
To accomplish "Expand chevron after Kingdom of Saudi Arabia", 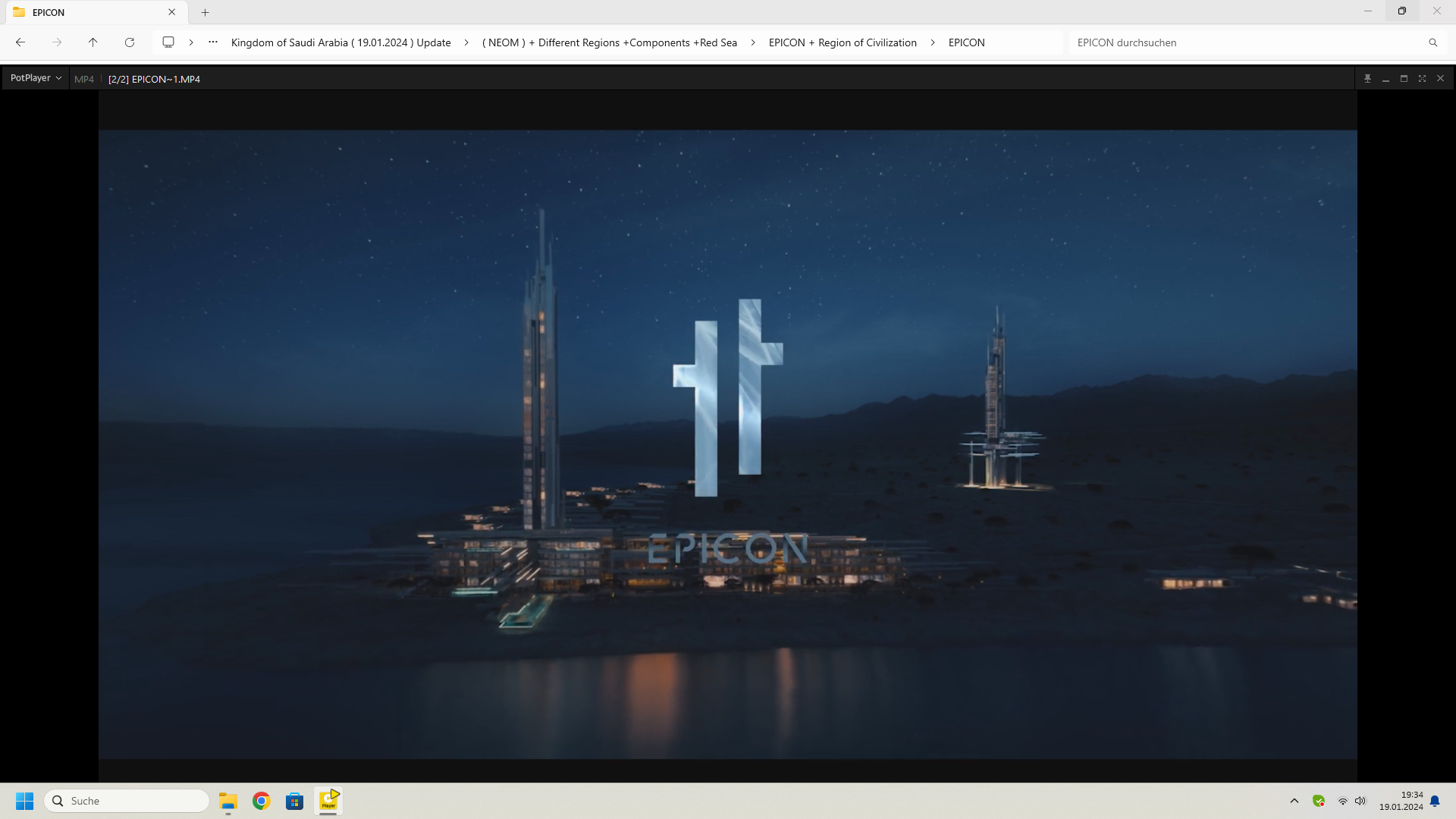I will (x=466, y=42).
